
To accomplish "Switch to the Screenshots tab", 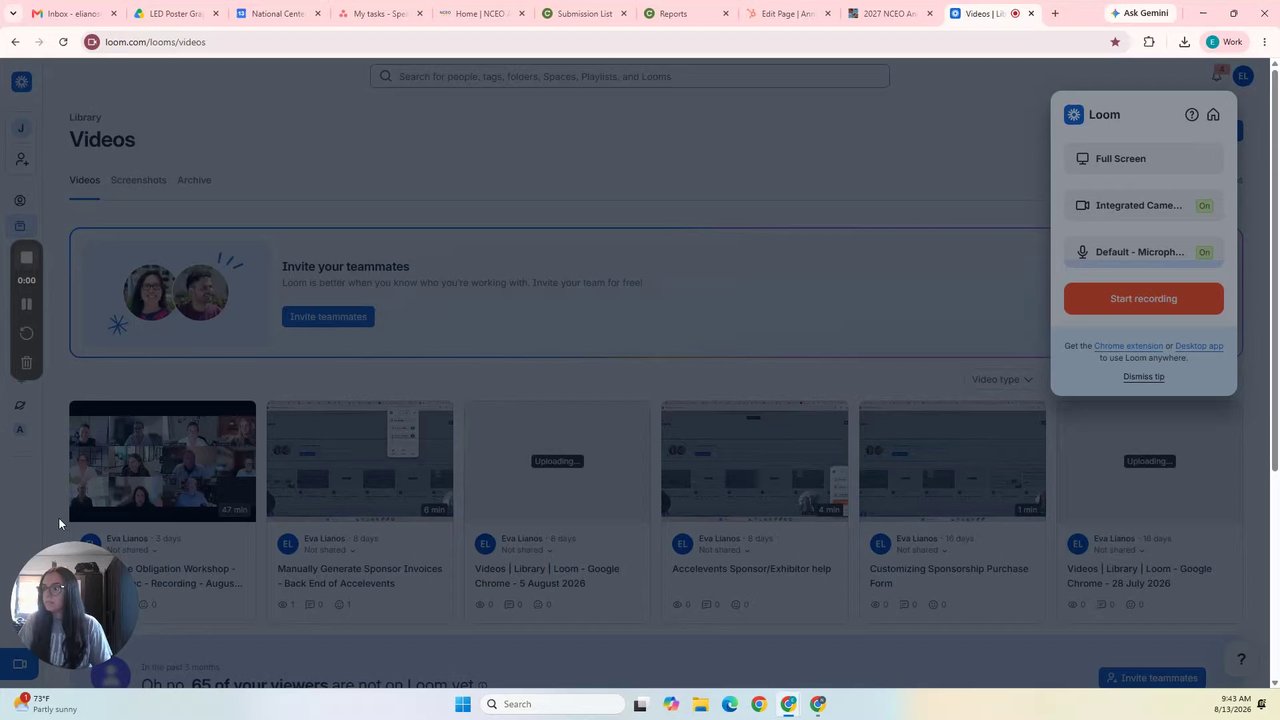I will [x=138, y=180].
